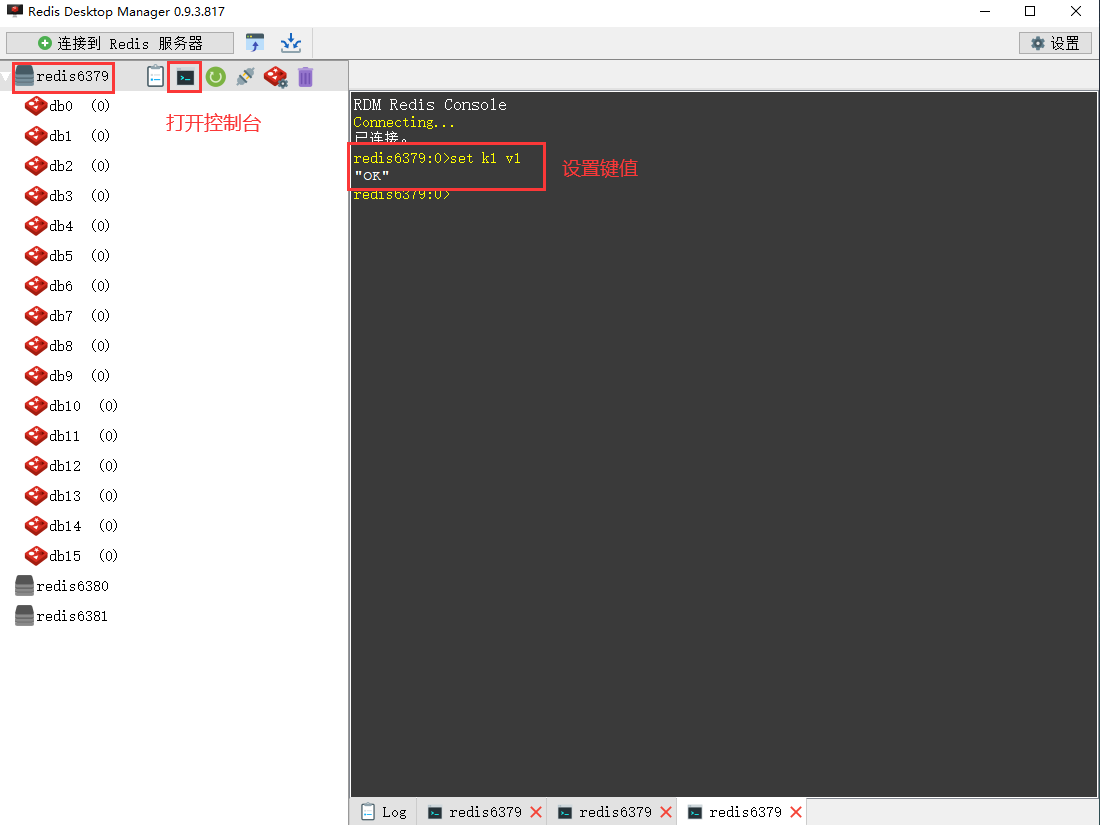Viewport: 1100px width, 825px height.
Task: Click the key count (0) beside db3
Action: click(x=100, y=196)
